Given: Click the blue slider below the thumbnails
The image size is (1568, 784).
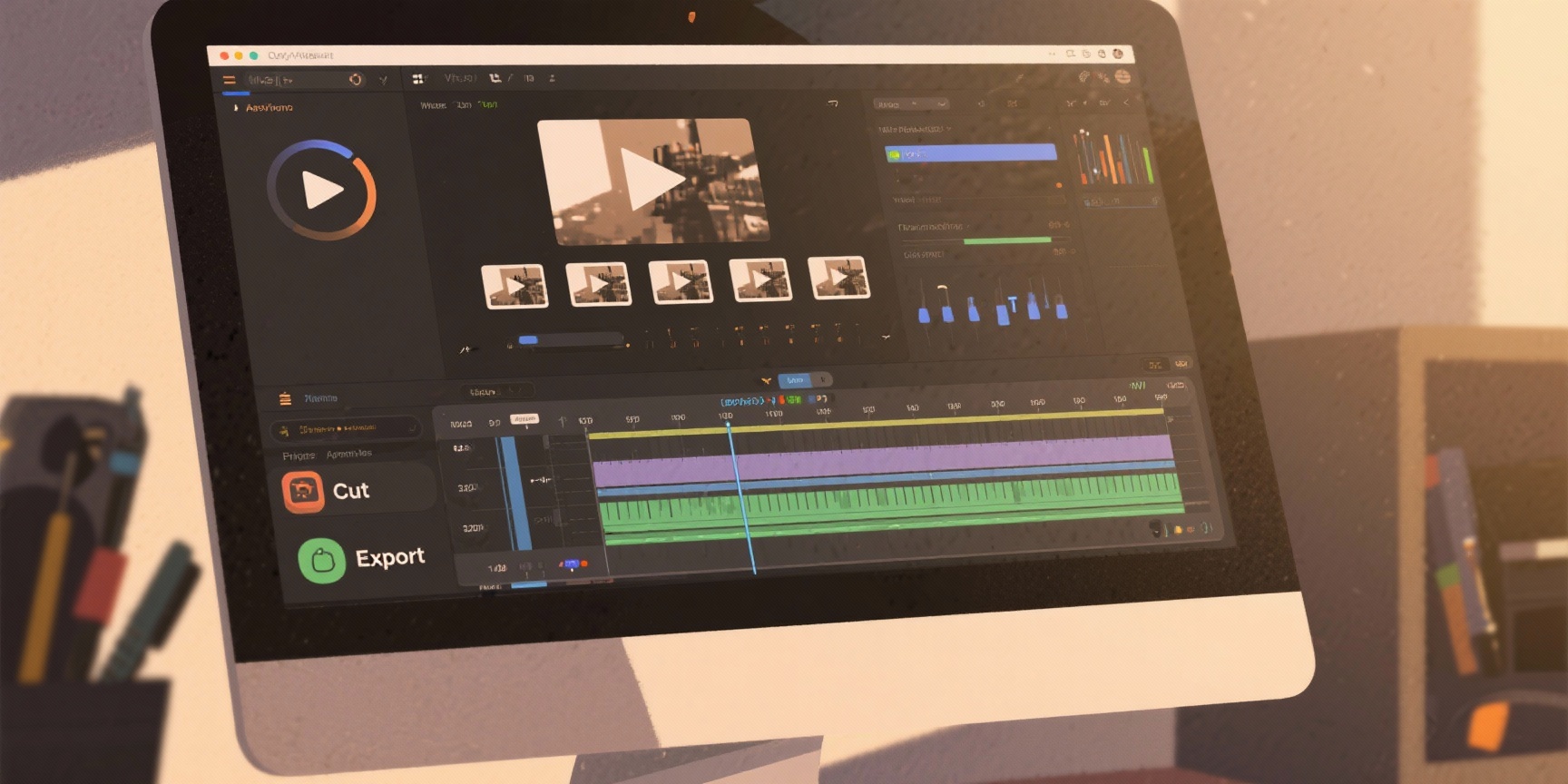Looking at the screenshot, I should click(528, 340).
